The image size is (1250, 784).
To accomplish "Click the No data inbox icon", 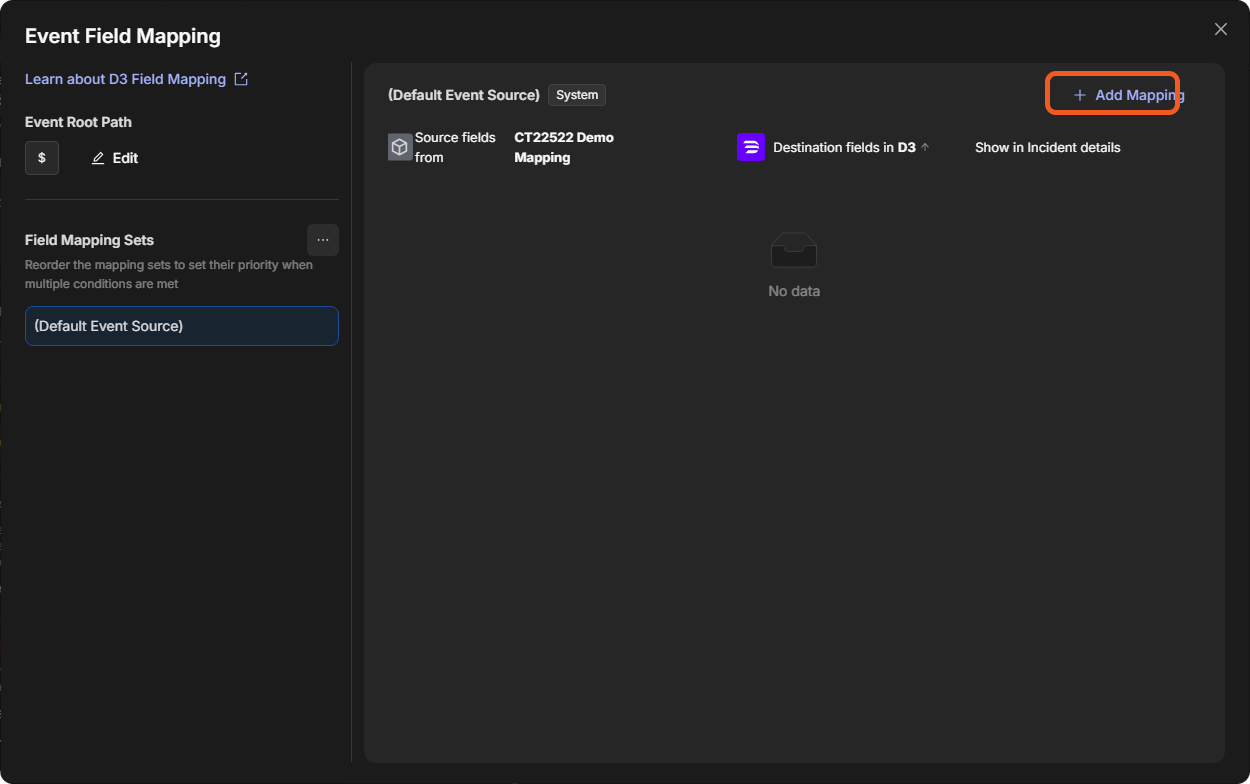I will point(794,250).
